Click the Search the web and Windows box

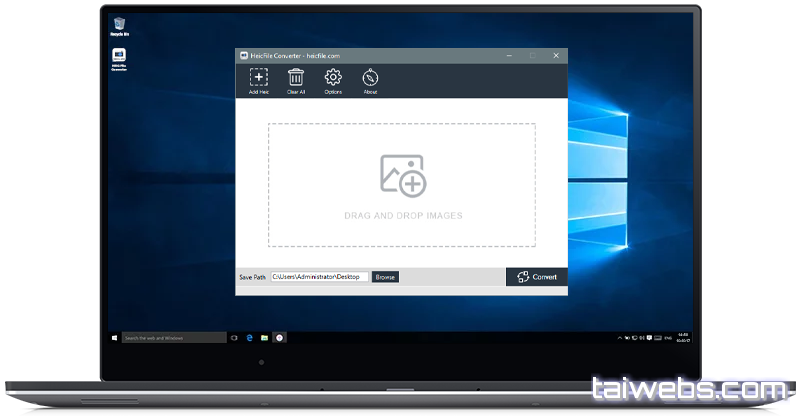(172, 338)
